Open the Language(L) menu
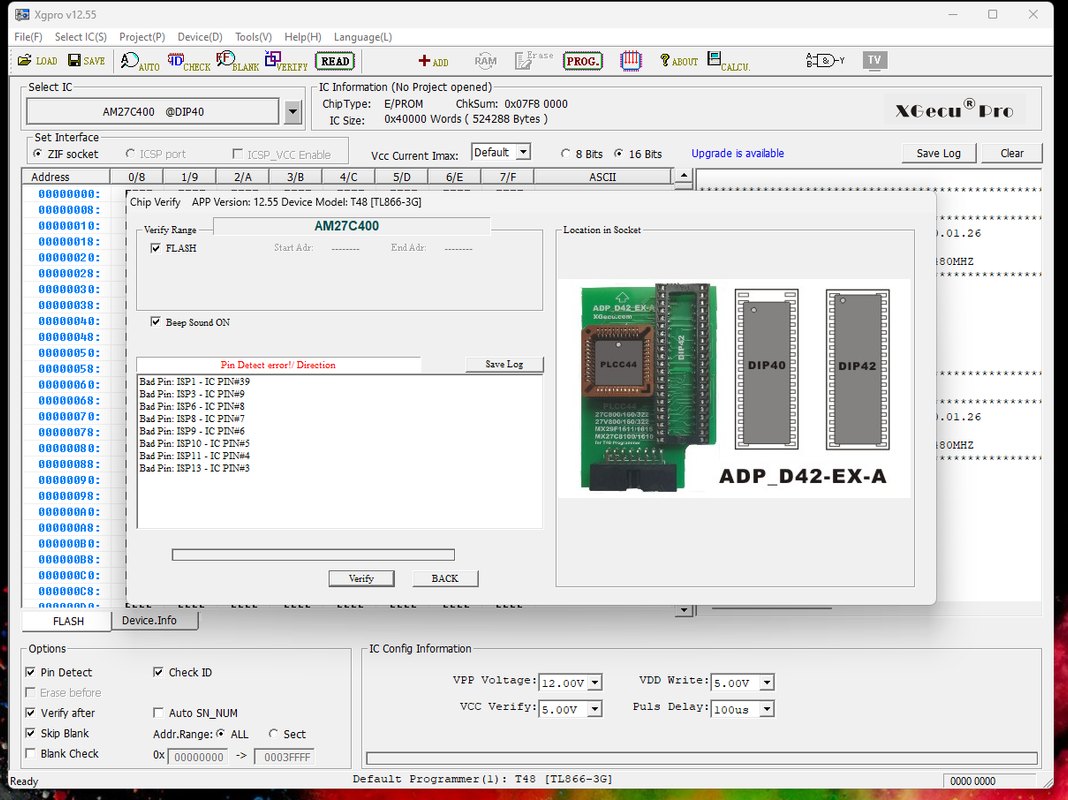 (362, 37)
